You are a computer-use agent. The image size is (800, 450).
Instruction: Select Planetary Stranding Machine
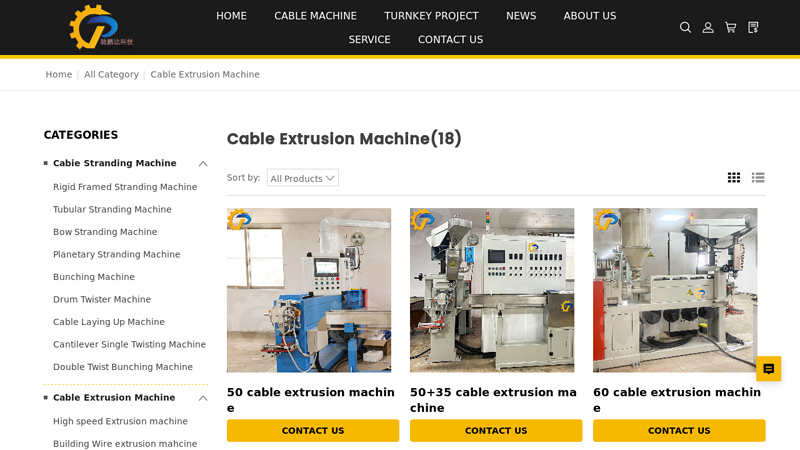[117, 254]
